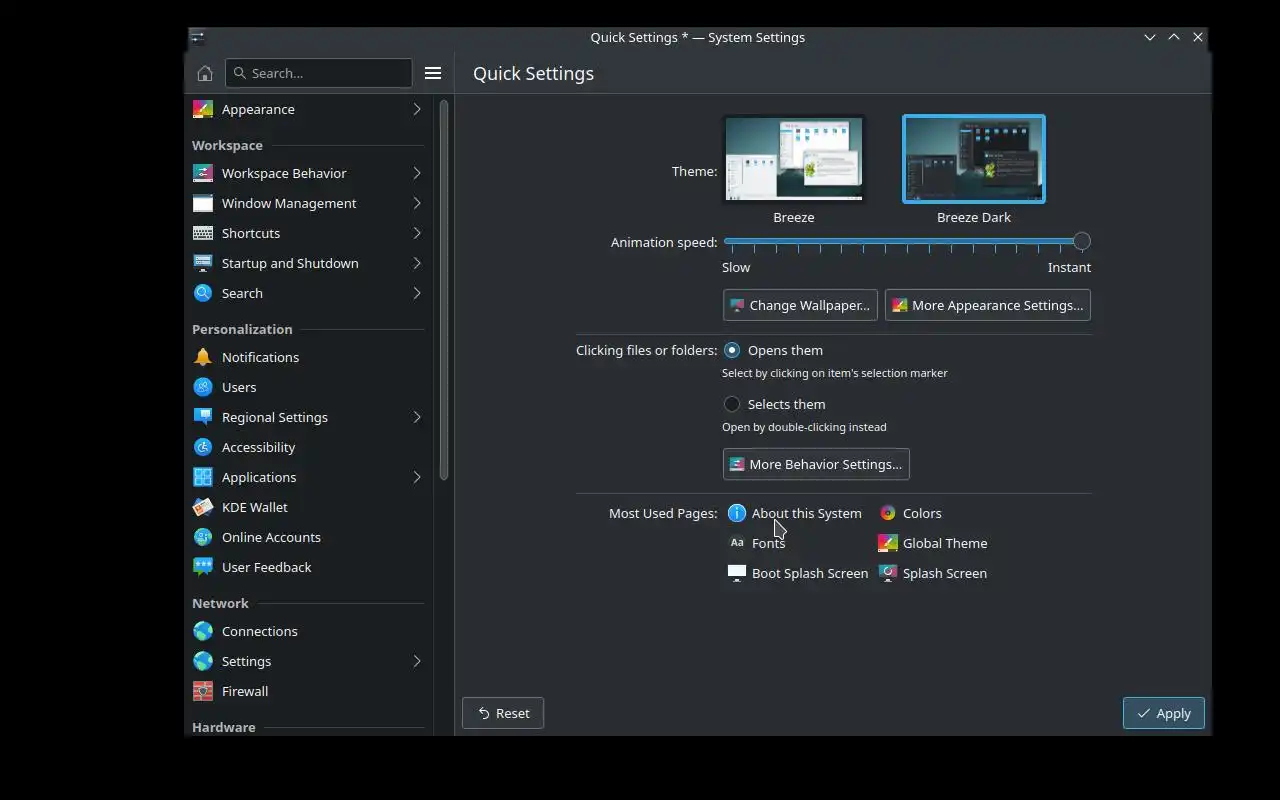Select the Breeze Dark theme thumbnail
This screenshot has height=800, width=1280.
[974, 159]
